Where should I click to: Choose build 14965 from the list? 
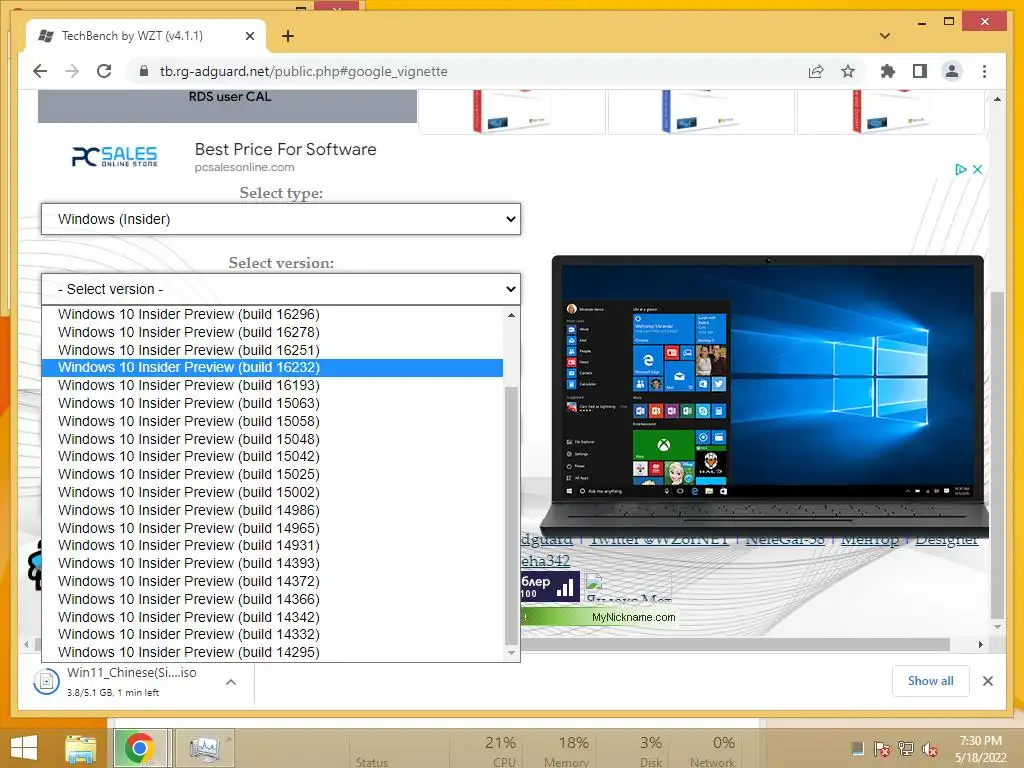tap(272, 528)
